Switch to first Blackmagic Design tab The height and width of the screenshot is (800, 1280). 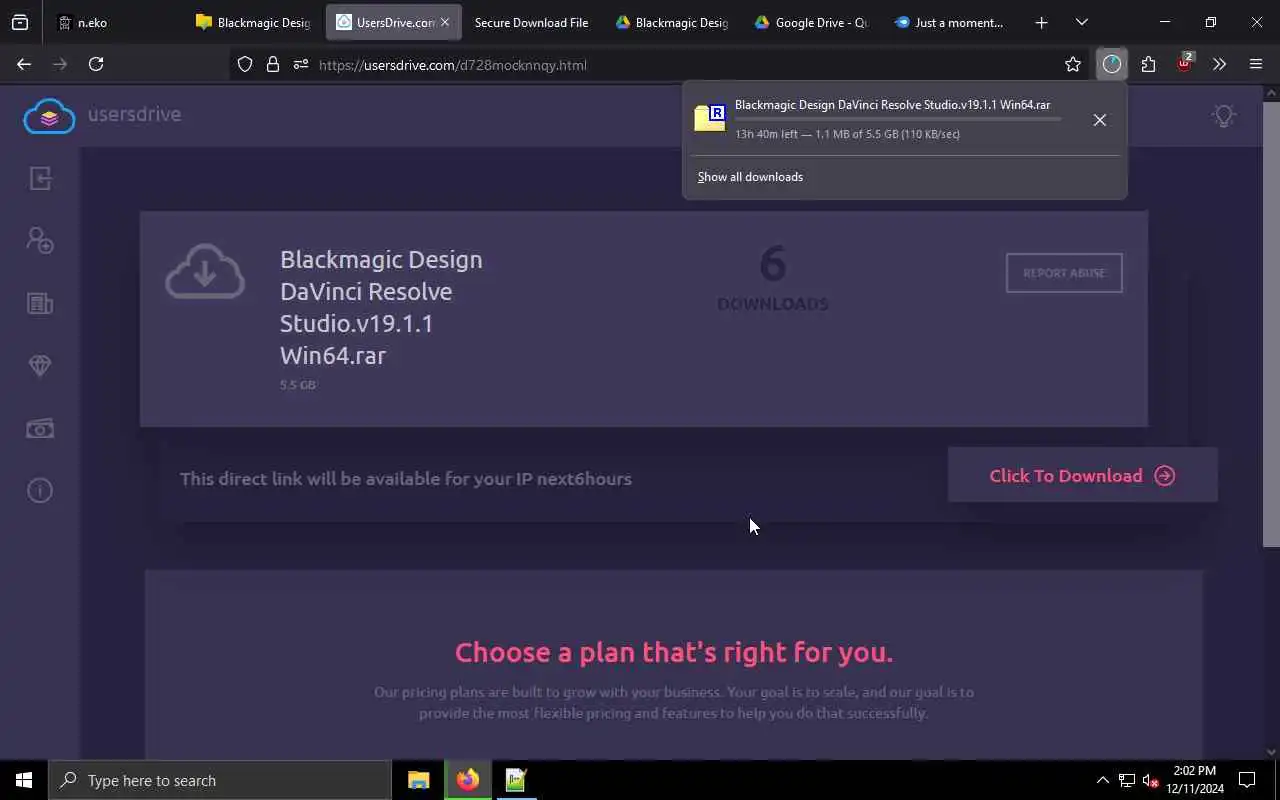253,22
